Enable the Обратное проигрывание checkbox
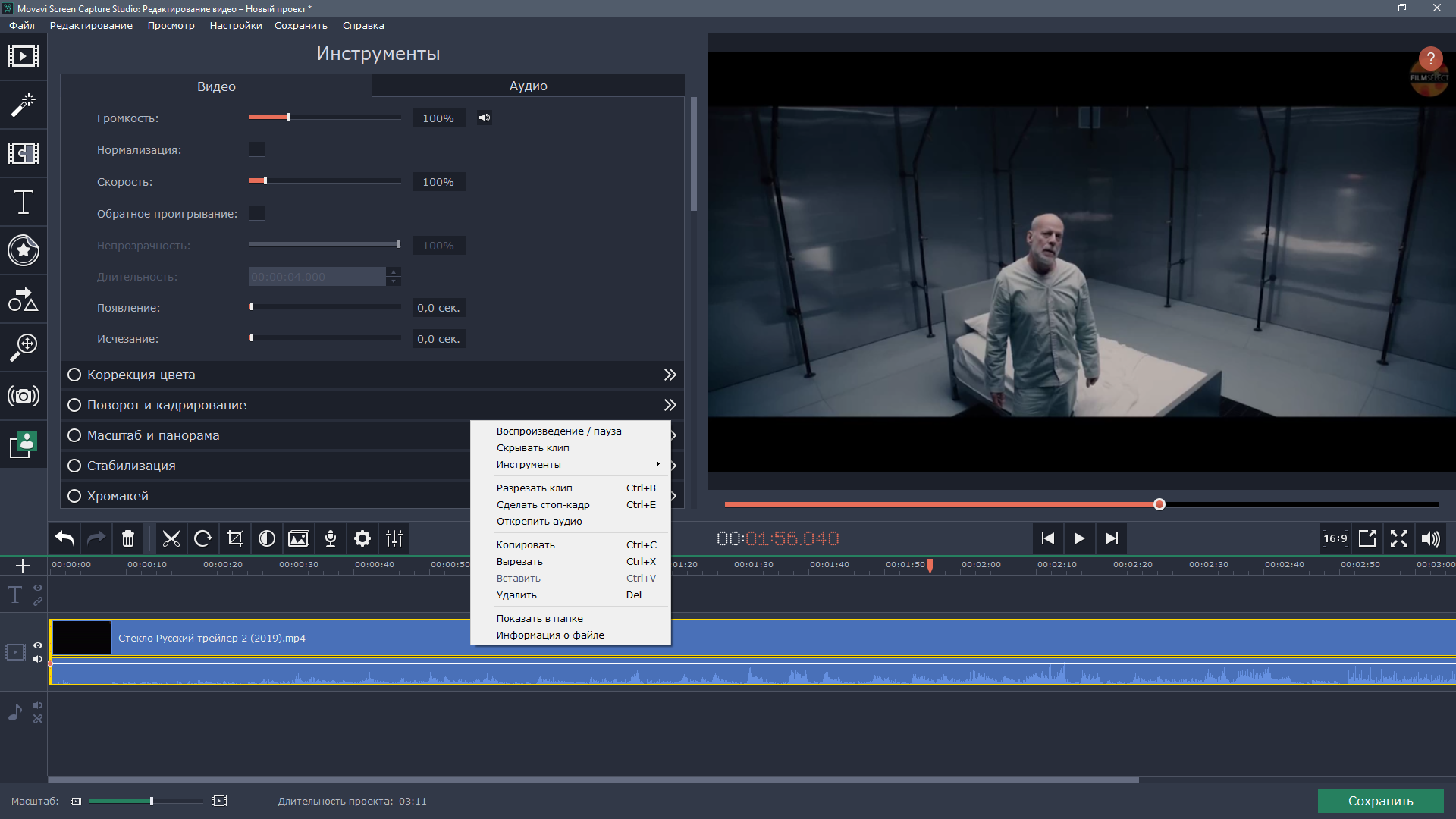Image resolution: width=1456 pixels, height=819 pixels. (257, 213)
